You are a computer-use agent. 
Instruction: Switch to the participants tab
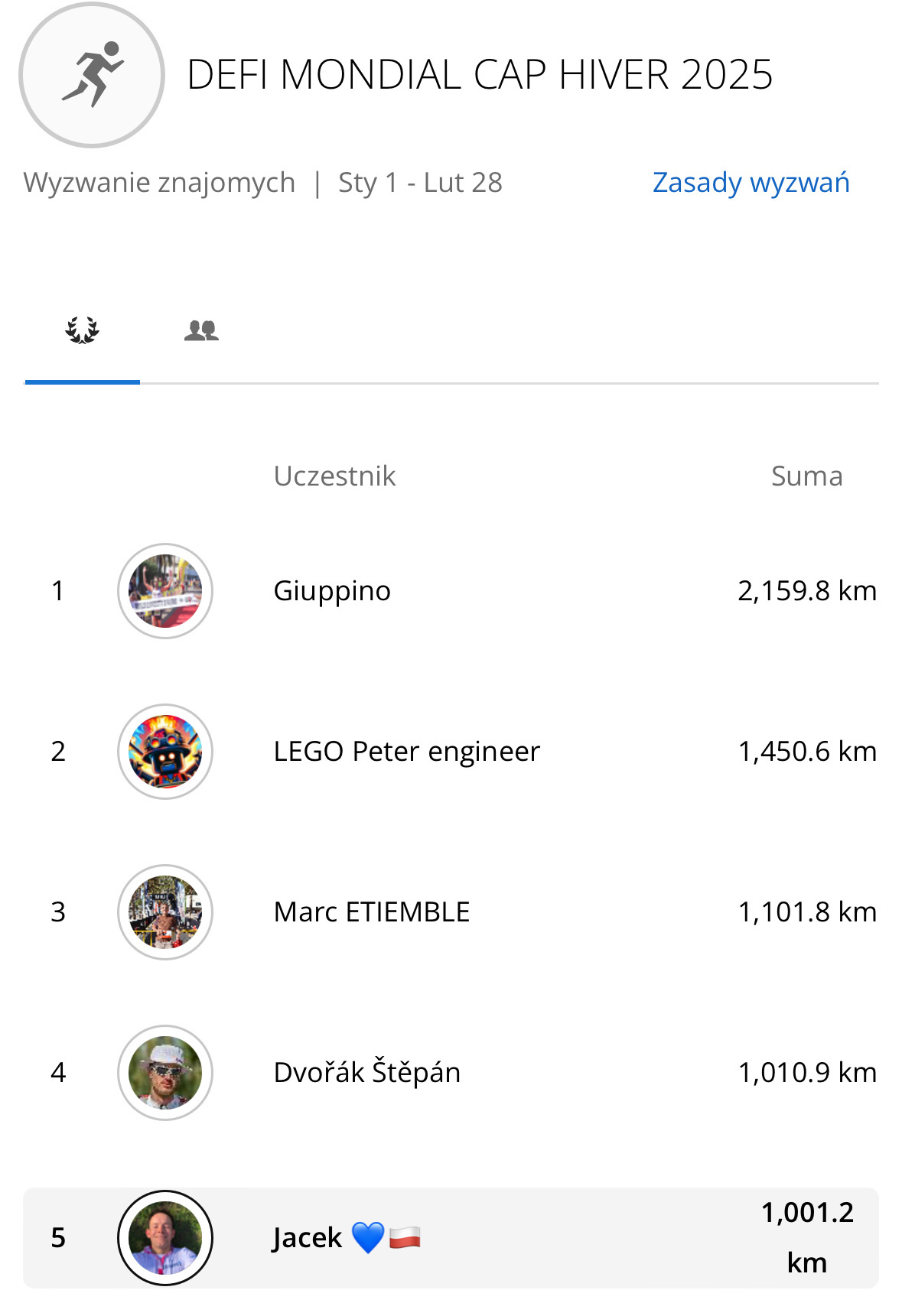pyautogui.click(x=201, y=330)
